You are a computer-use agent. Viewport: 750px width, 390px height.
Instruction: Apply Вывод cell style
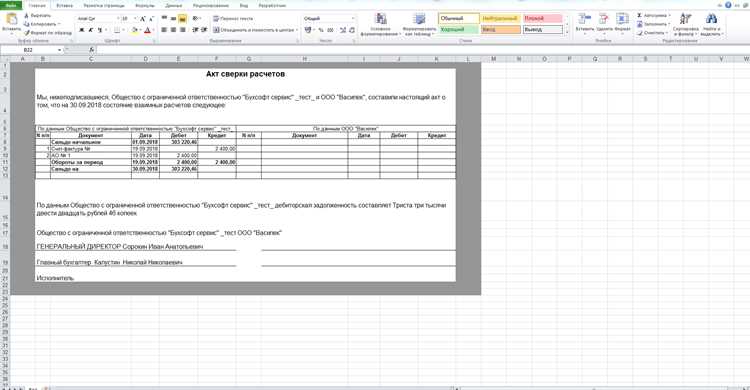[542, 30]
